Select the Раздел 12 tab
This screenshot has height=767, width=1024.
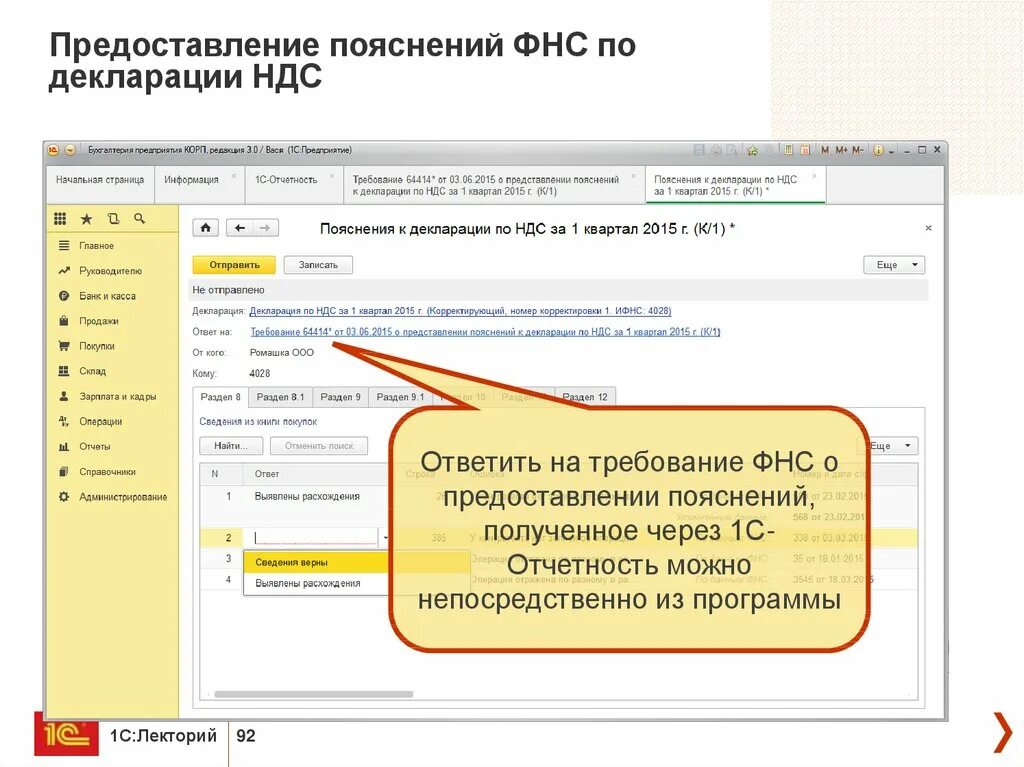coord(584,397)
